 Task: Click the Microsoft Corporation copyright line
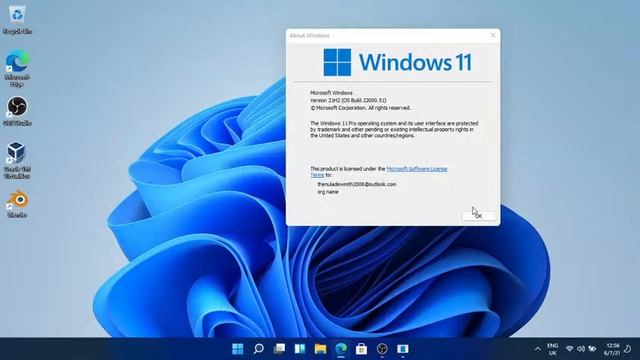coord(360,108)
